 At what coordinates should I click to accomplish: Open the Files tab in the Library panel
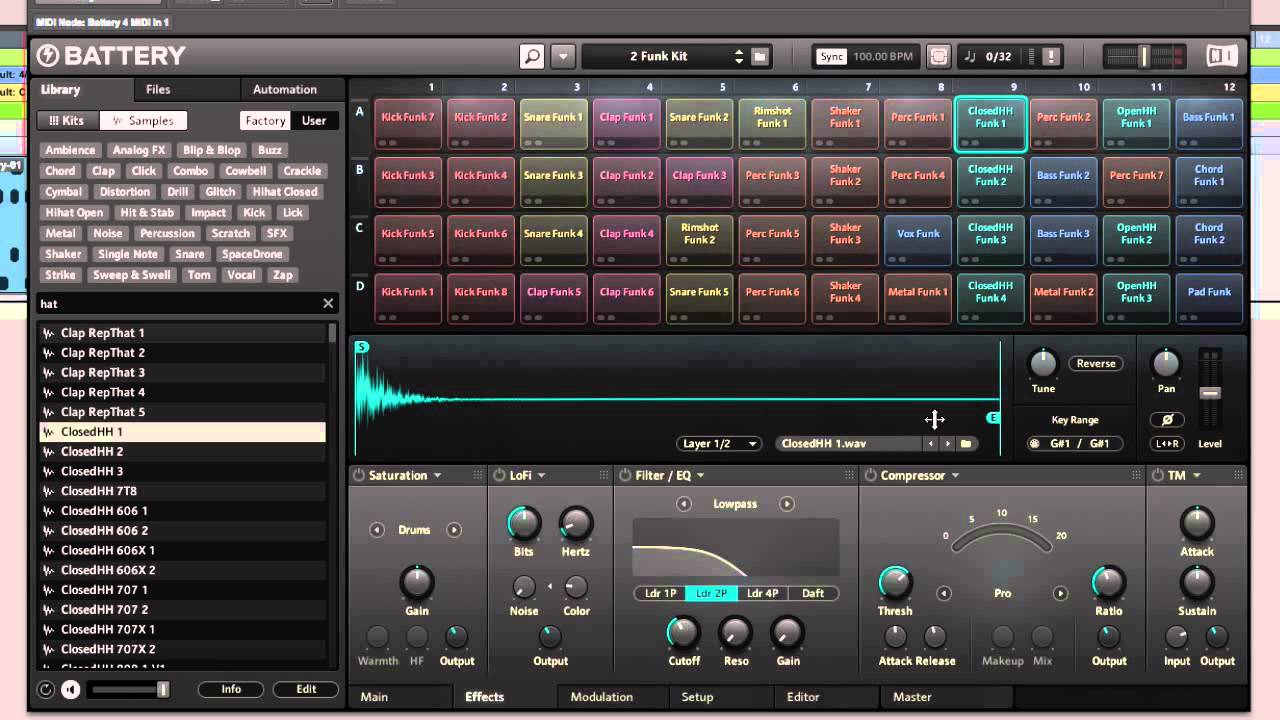tap(158, 88)
